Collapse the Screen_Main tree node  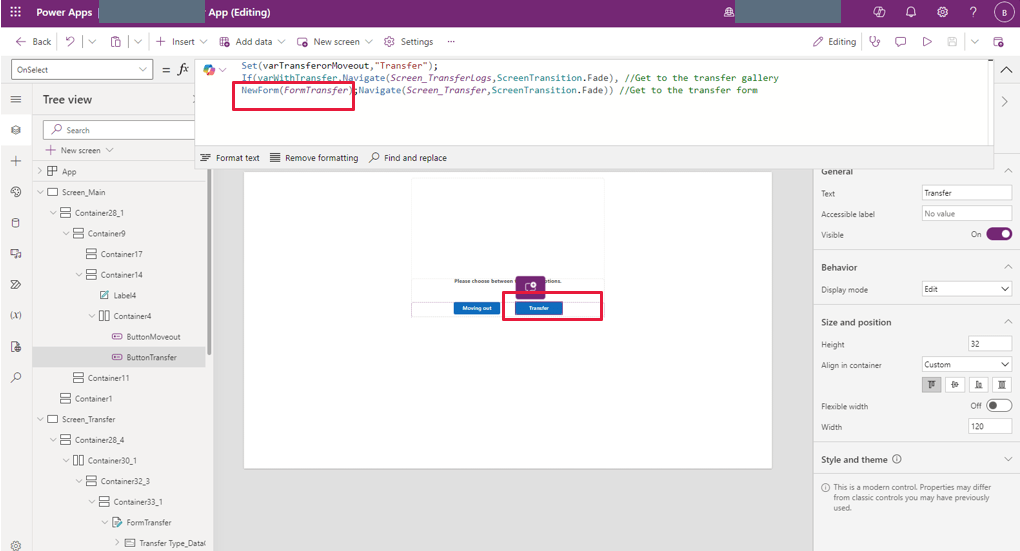[40, 192]
